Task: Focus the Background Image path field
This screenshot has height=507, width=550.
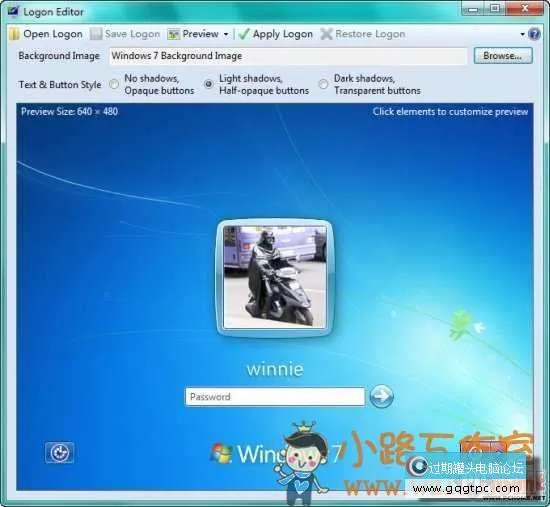Action: [288, 56]
